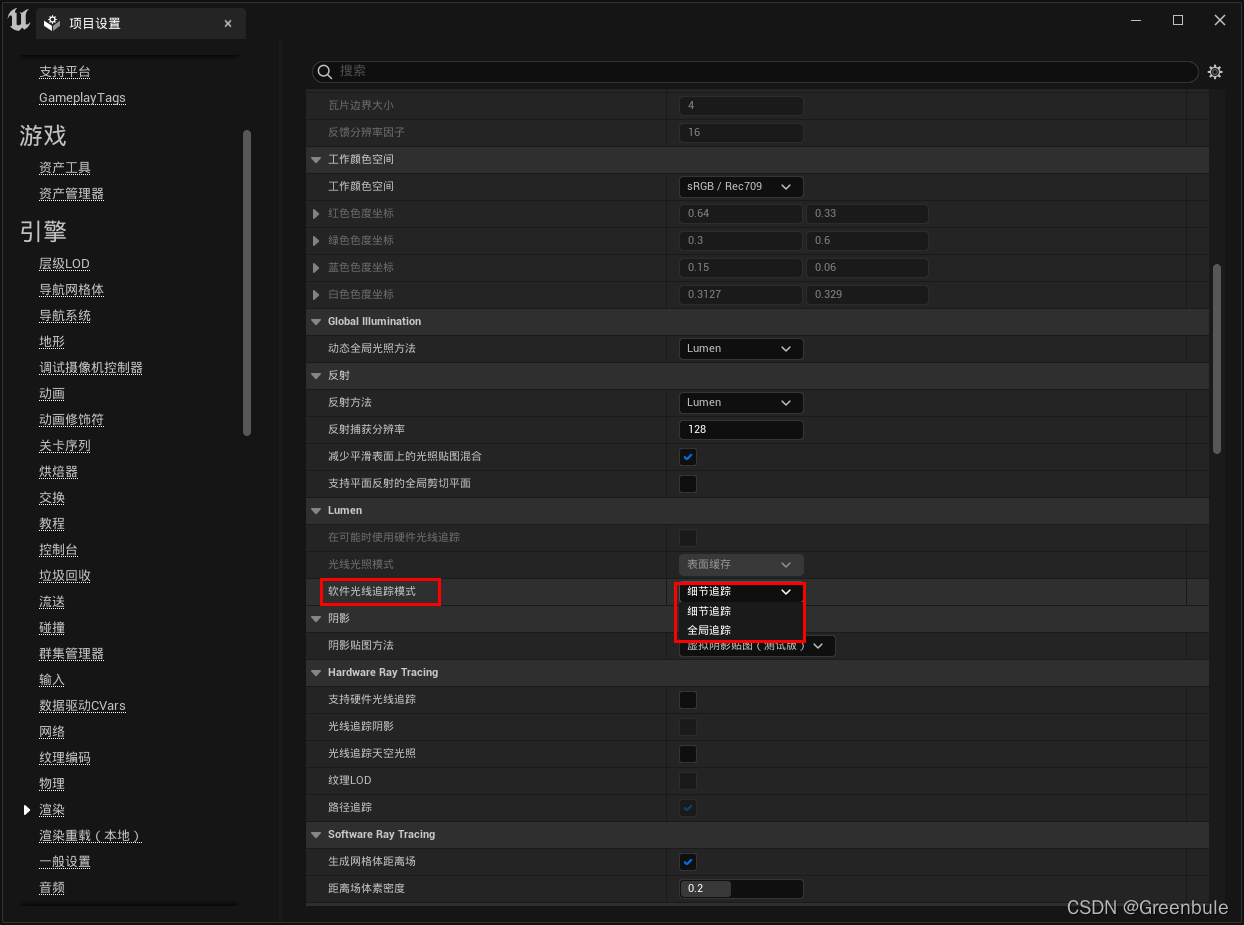Adjust 距离场体素密度 slider value 0.2

coord(741,888)
